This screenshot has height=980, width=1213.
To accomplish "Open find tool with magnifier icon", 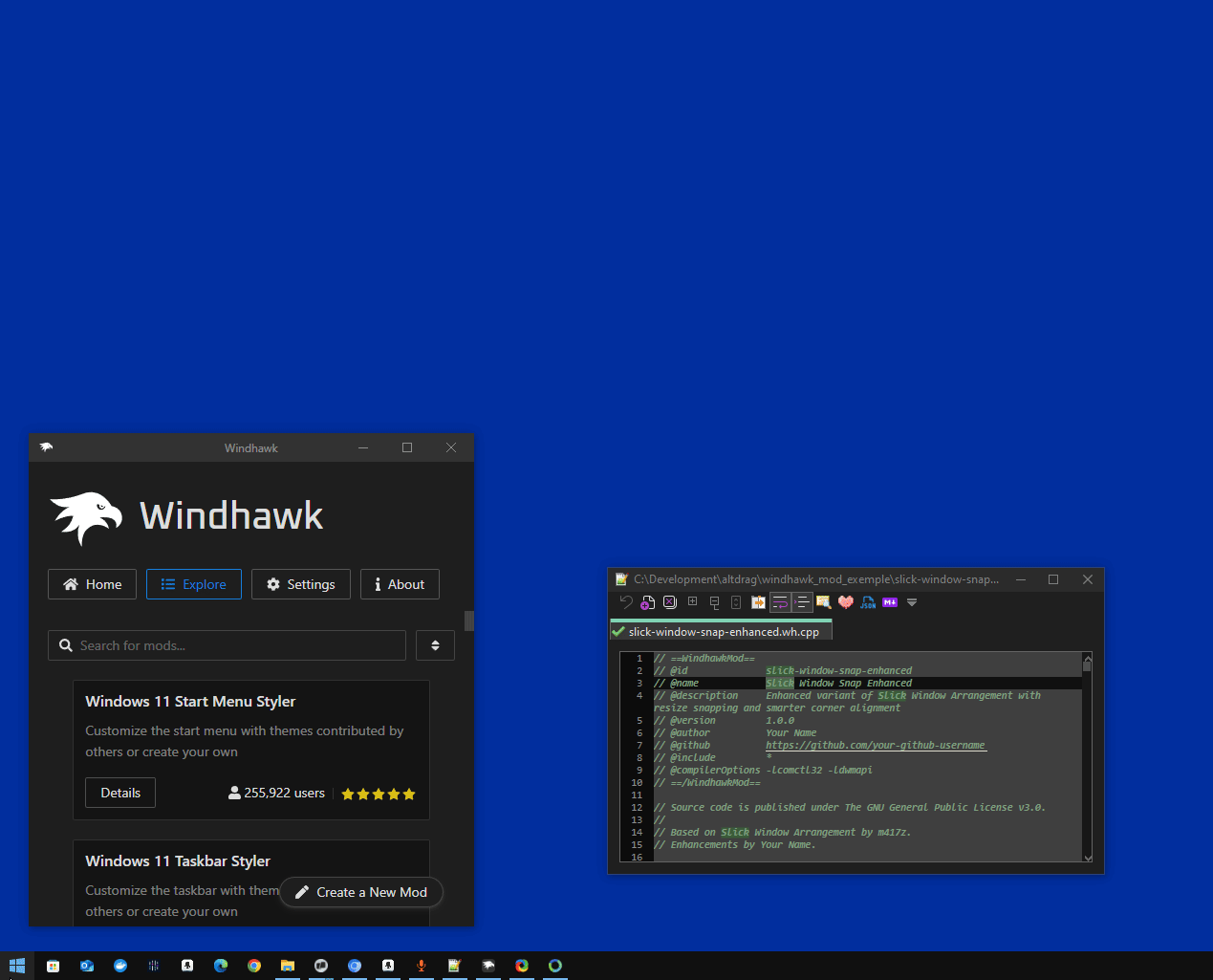I will [x=823, y=602].
